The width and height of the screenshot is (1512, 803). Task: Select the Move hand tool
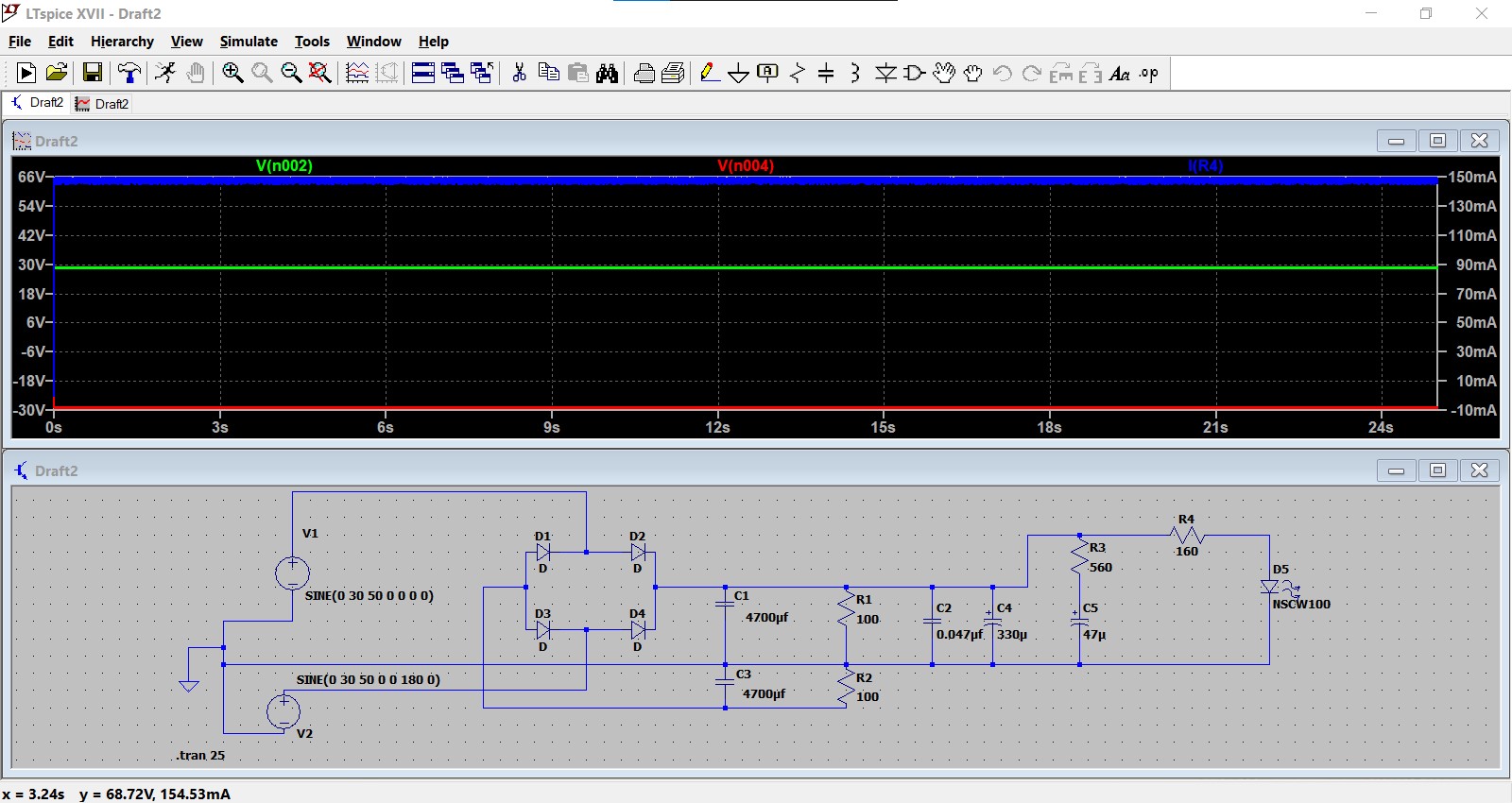pyautogui.click(x=944, y=73)
